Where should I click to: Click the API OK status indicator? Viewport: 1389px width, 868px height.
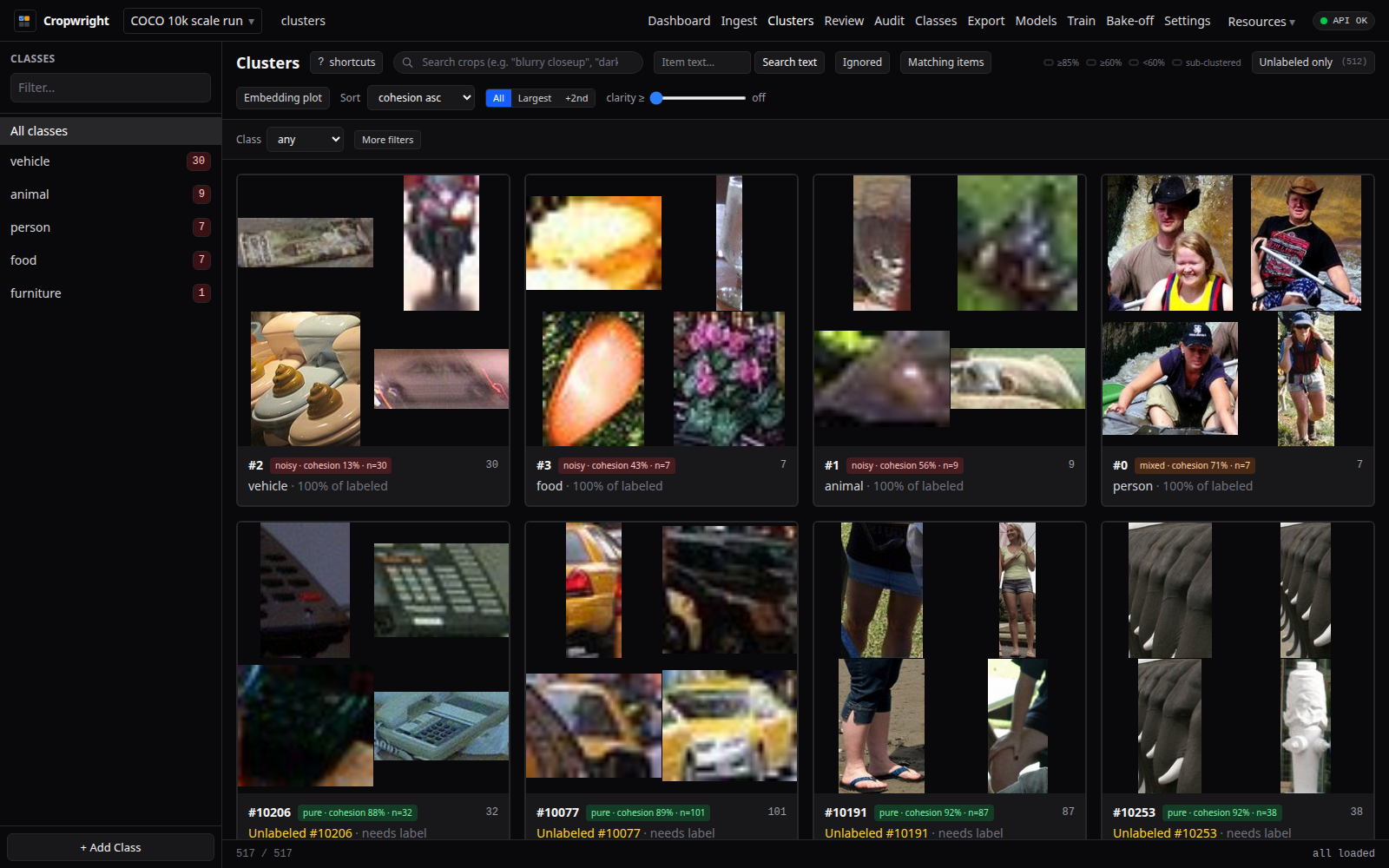[x=1343, y=21]
